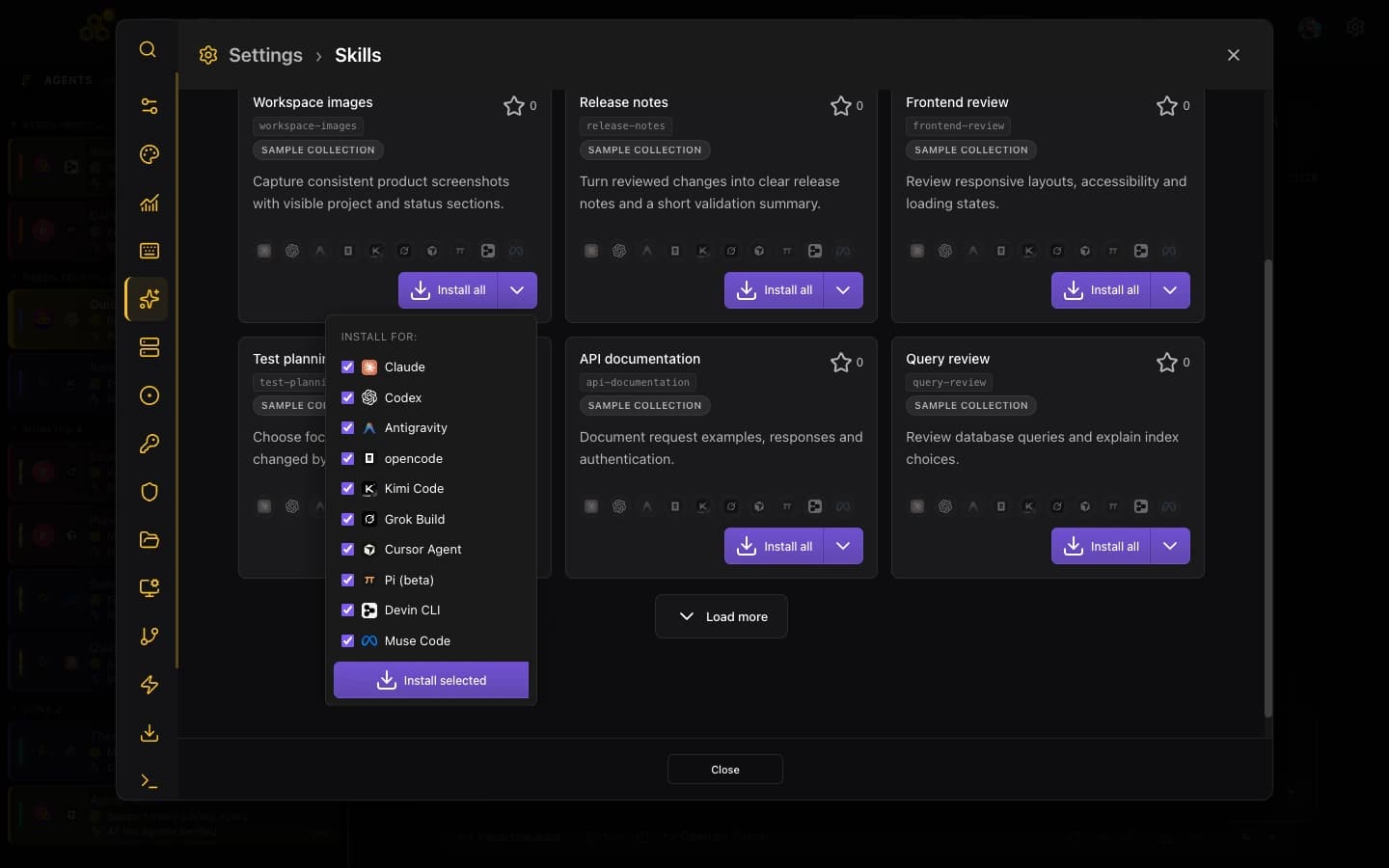Open the sliders preferences sidebar icon
The width and height of the screenshot is (1389, 868).
[x=150, y=106]
